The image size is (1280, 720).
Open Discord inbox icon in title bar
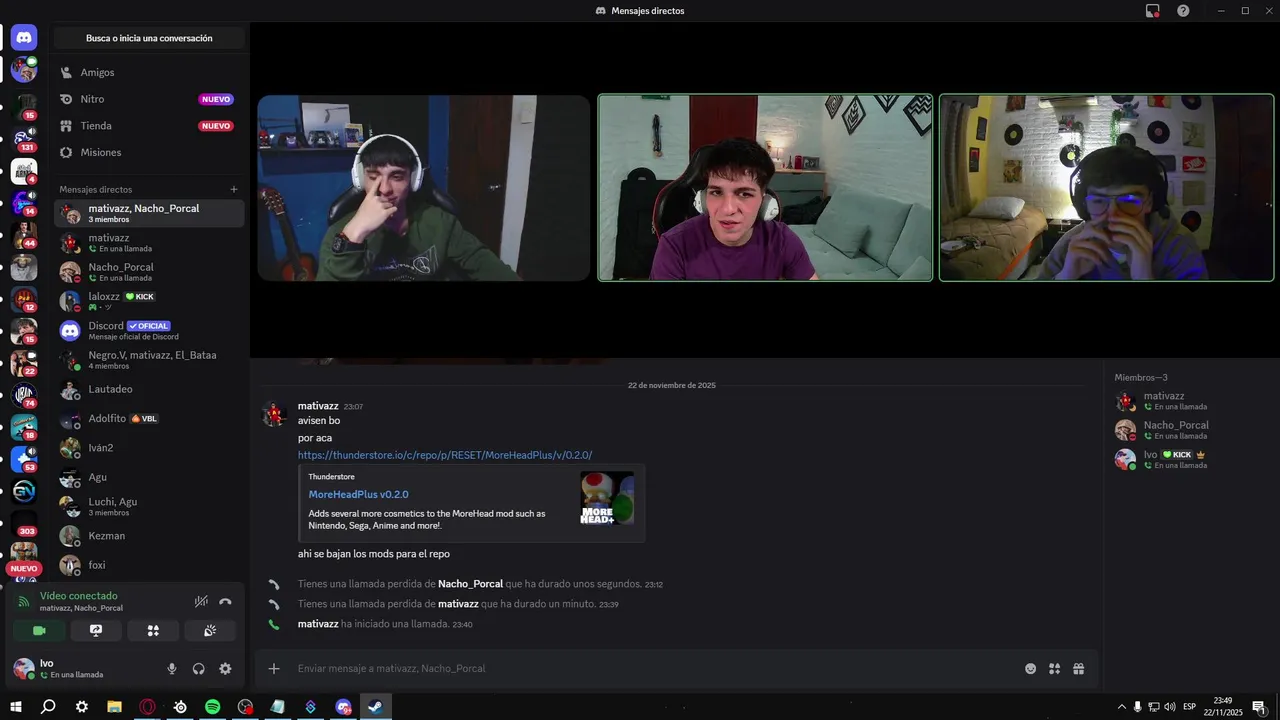(x=1153, y=10)
